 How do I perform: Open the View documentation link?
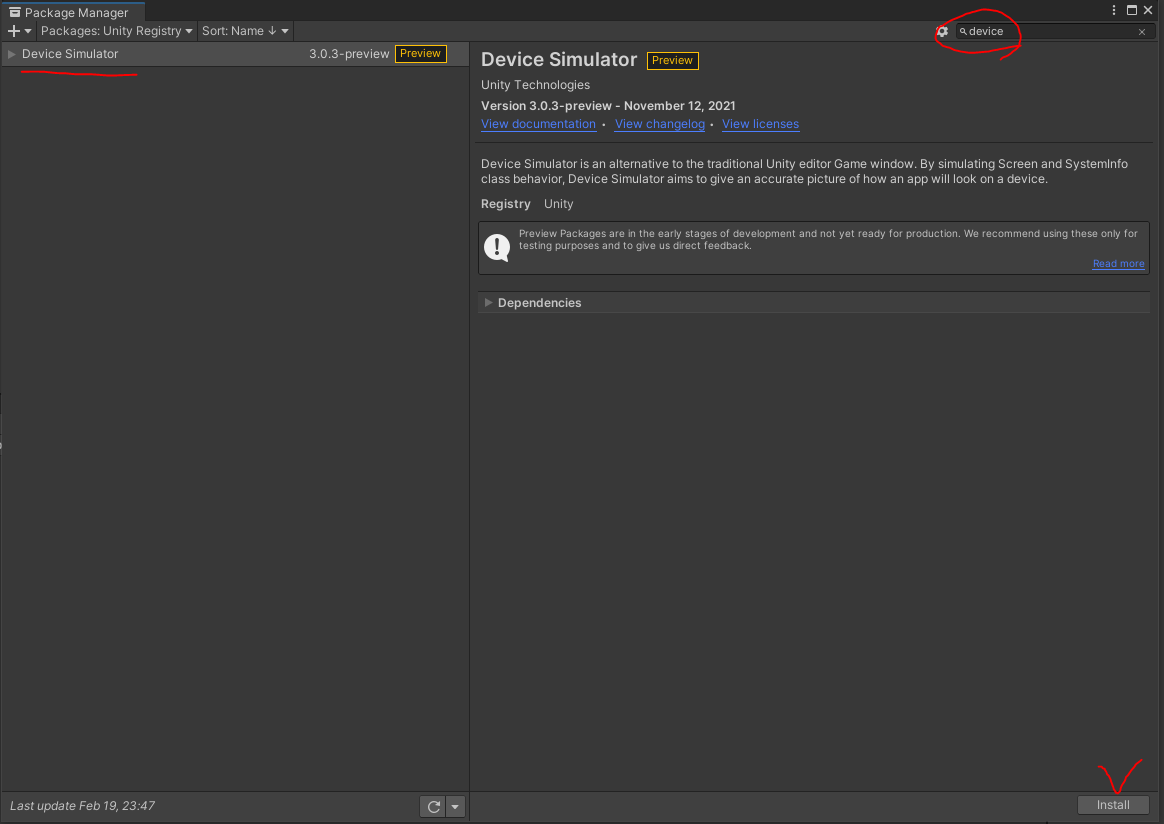coord(538,124)
